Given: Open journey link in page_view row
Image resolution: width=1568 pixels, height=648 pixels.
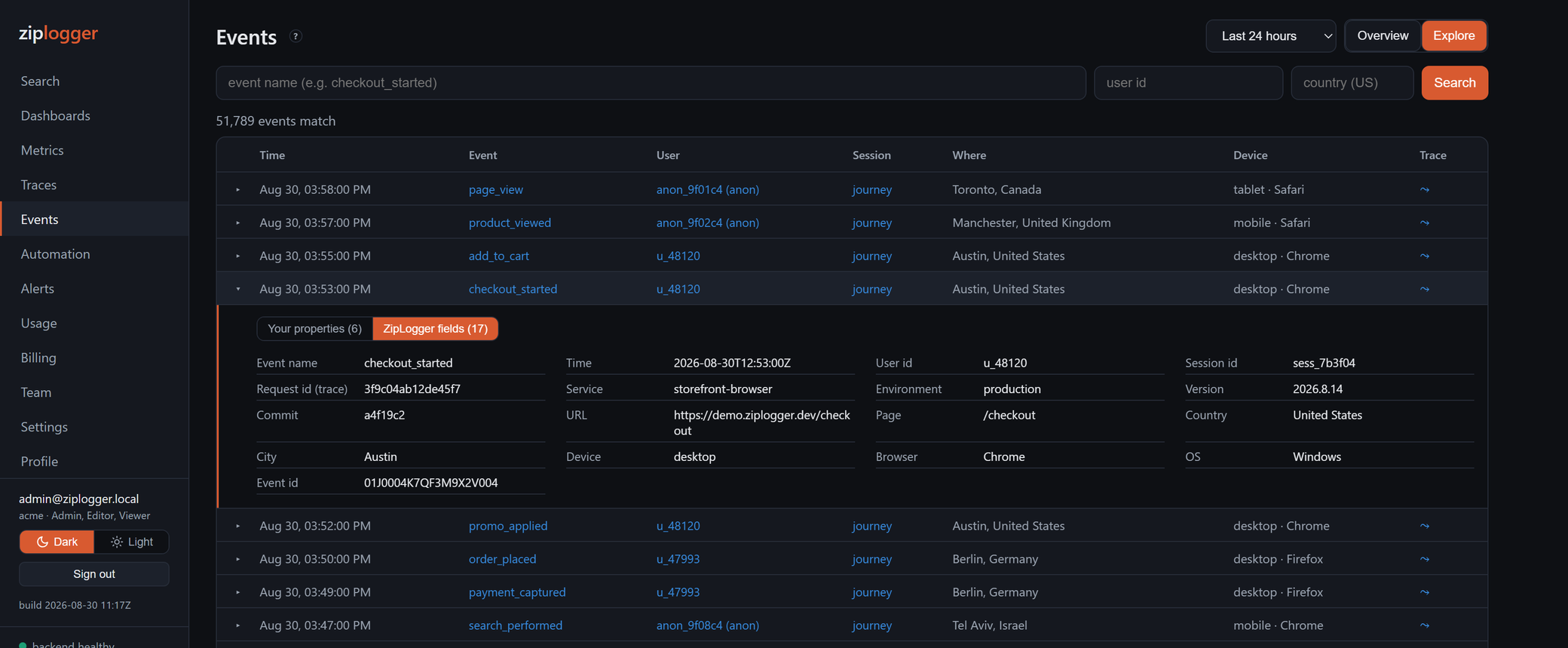Looking at the screenshot, I should (872, 189).
